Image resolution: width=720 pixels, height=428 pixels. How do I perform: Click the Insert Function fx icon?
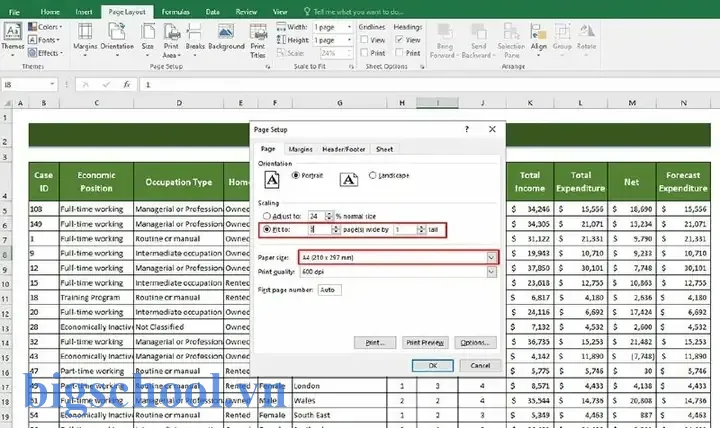(127, 84)
